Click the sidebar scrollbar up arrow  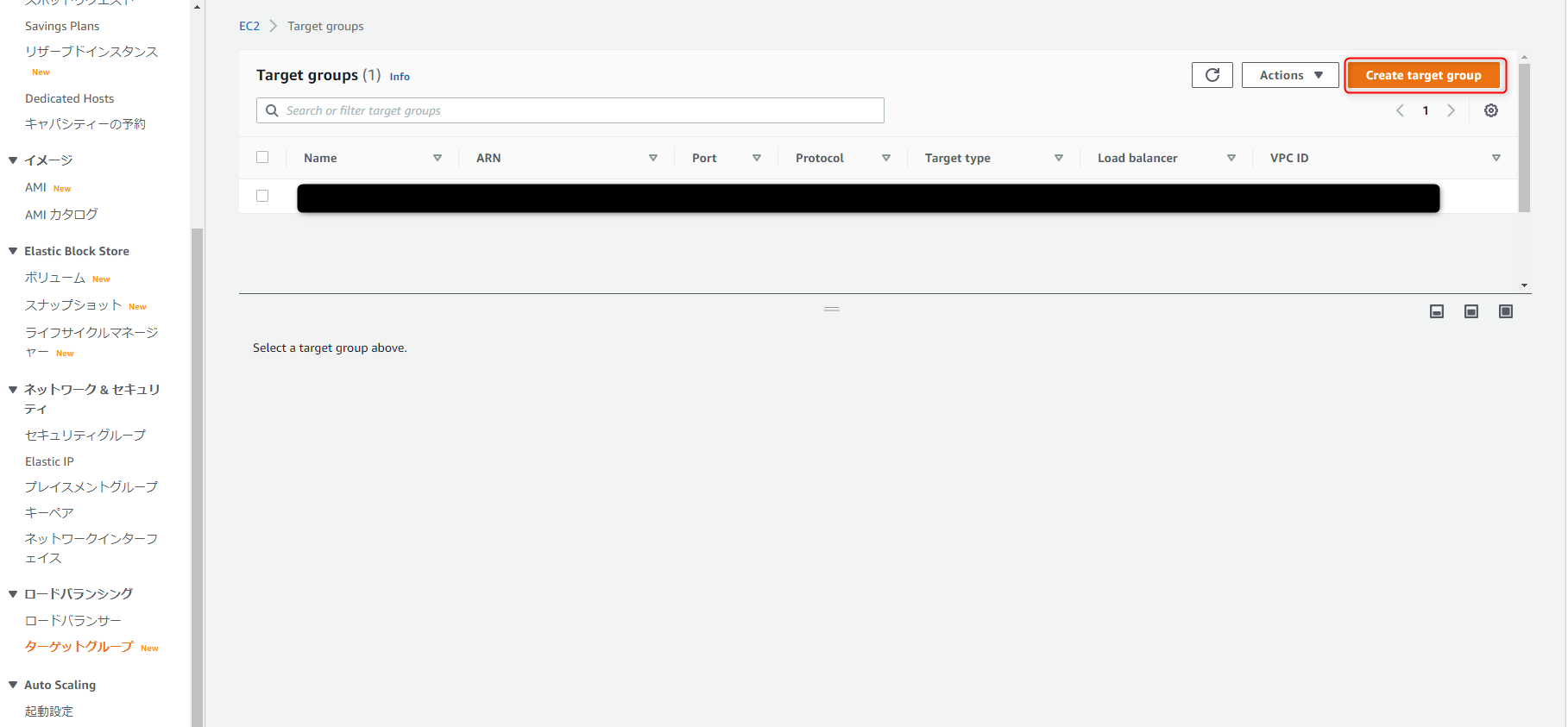[x=198, y=7]
